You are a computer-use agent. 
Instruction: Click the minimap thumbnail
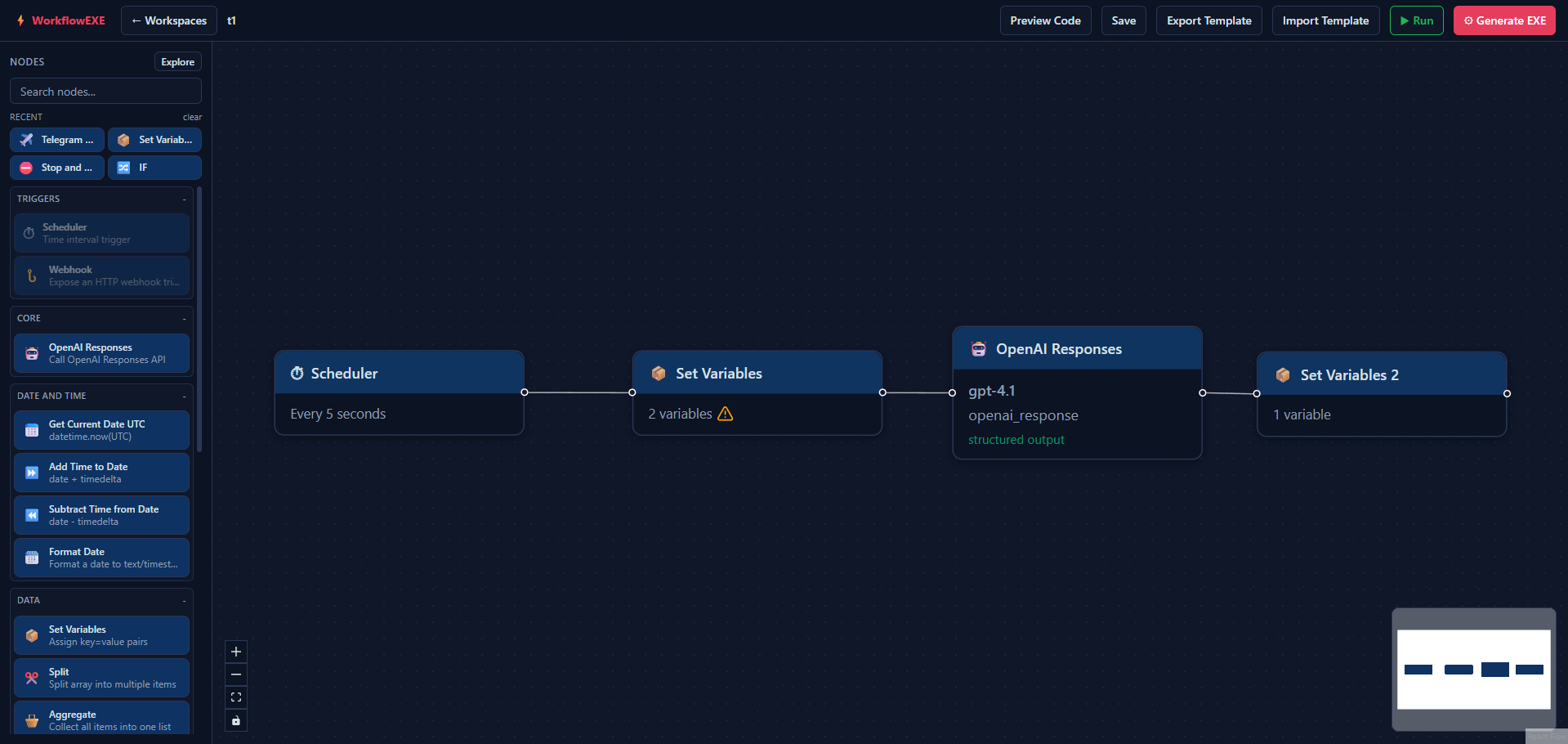(x=1473, y=669)
